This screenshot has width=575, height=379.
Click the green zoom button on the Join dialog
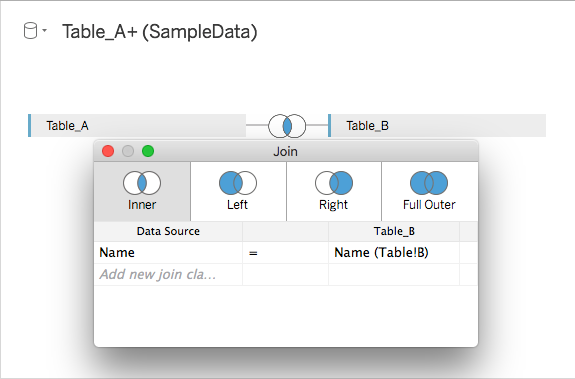tap(148, 151)
